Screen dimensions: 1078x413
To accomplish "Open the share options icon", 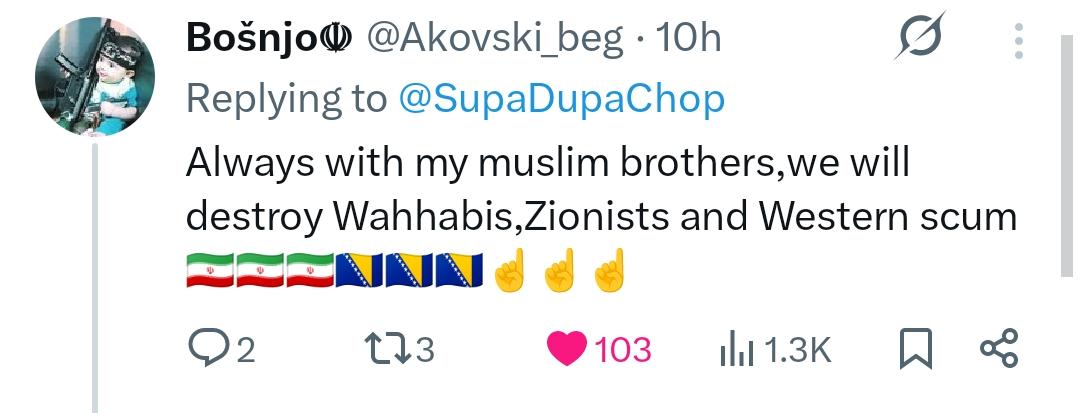I will point(998,348).
